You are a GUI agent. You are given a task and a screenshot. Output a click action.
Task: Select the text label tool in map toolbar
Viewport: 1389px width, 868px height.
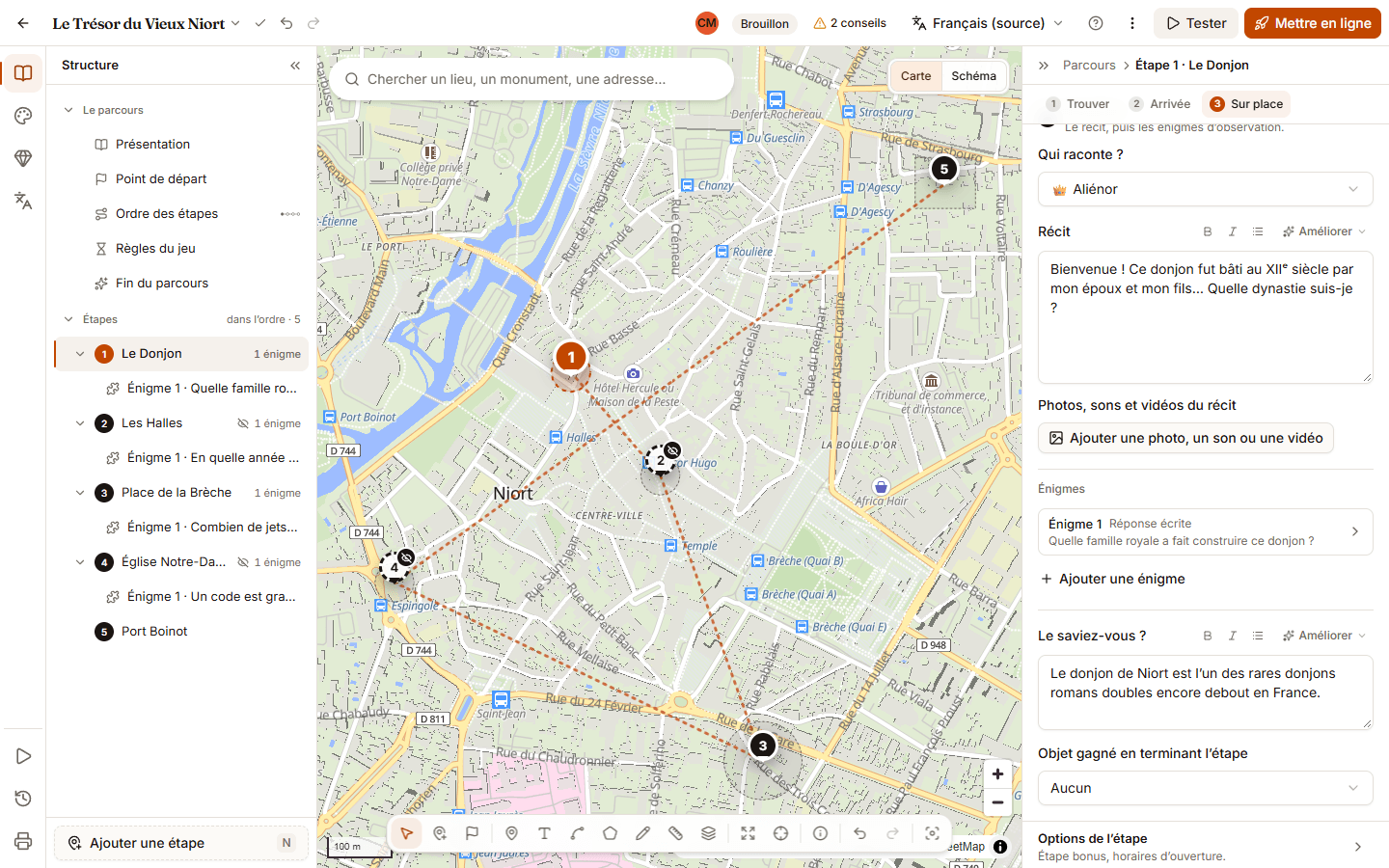click(544, 833)
